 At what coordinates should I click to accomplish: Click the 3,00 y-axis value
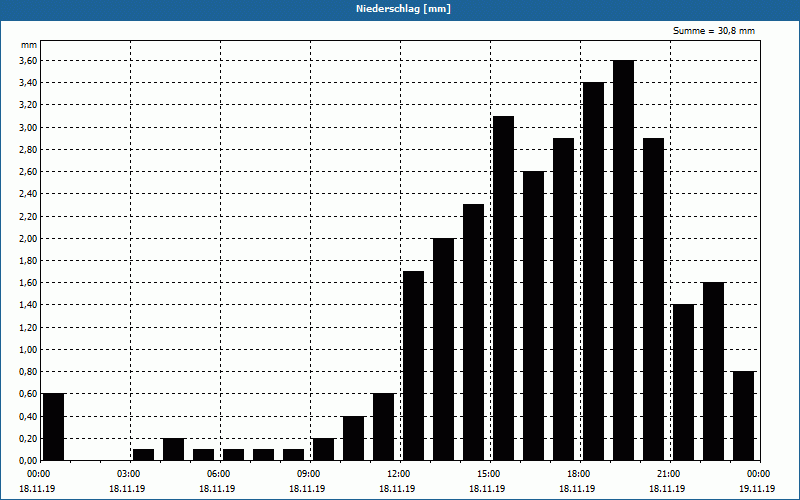29,128
